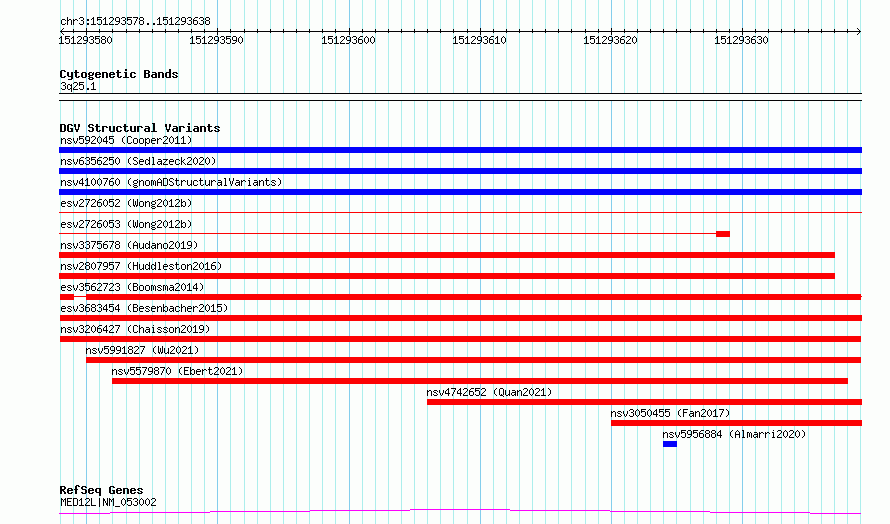Open variant esv2726052 (Wong2012b) label
890x524 pixels.
coord(126,203)
